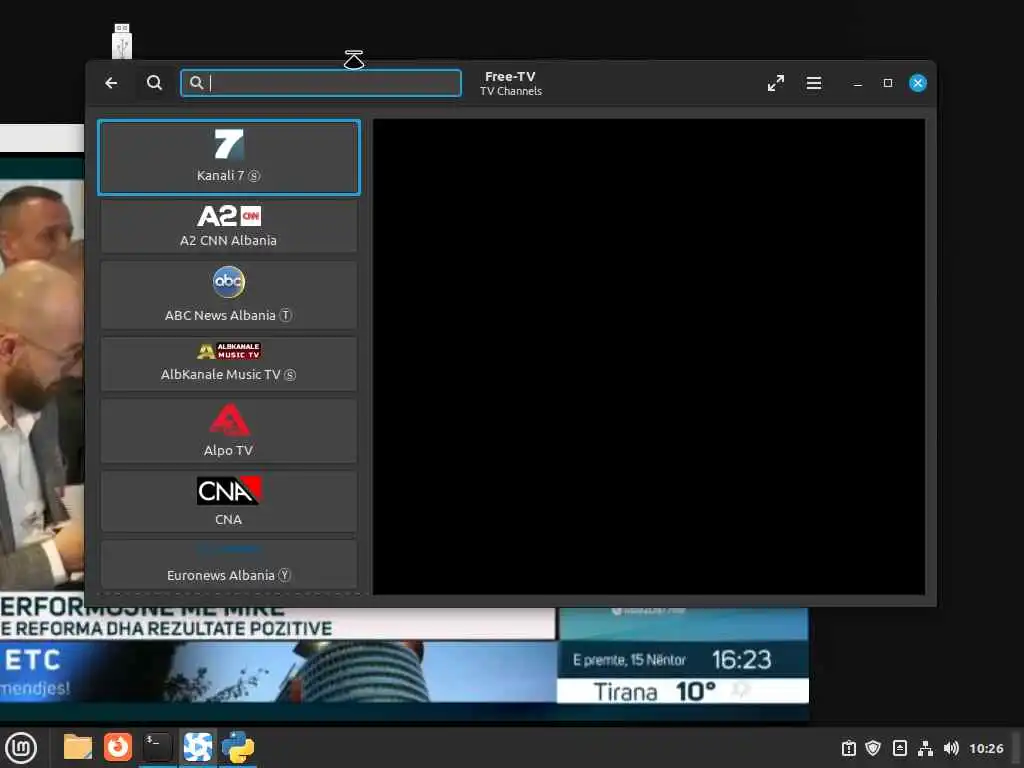Image resolution: width=1024 pixels, height=768 pixels.
Task: Close the Free-TV window
Action: [918, 83]
